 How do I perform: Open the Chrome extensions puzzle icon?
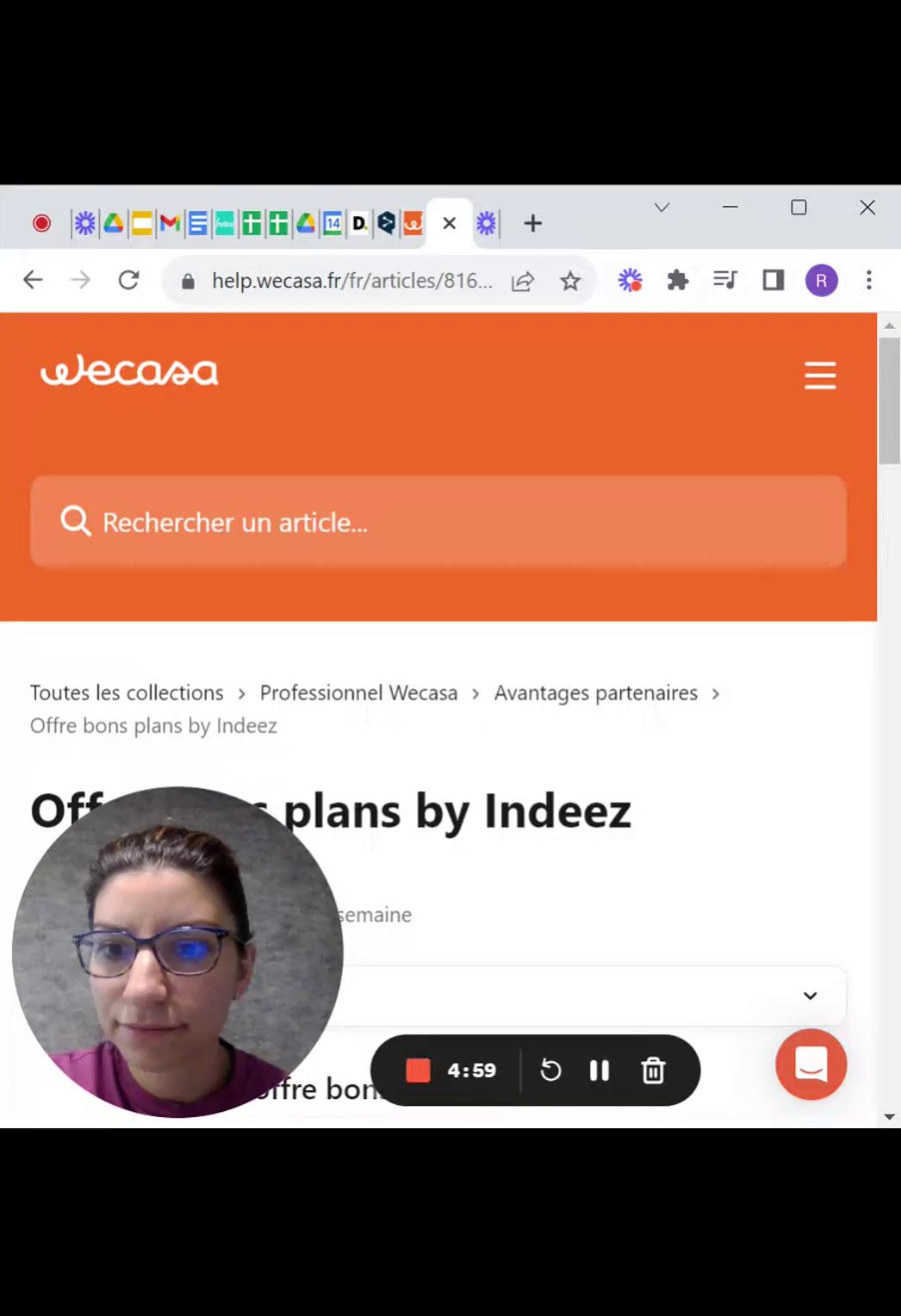pyautogui.click(x=678, y=280)
